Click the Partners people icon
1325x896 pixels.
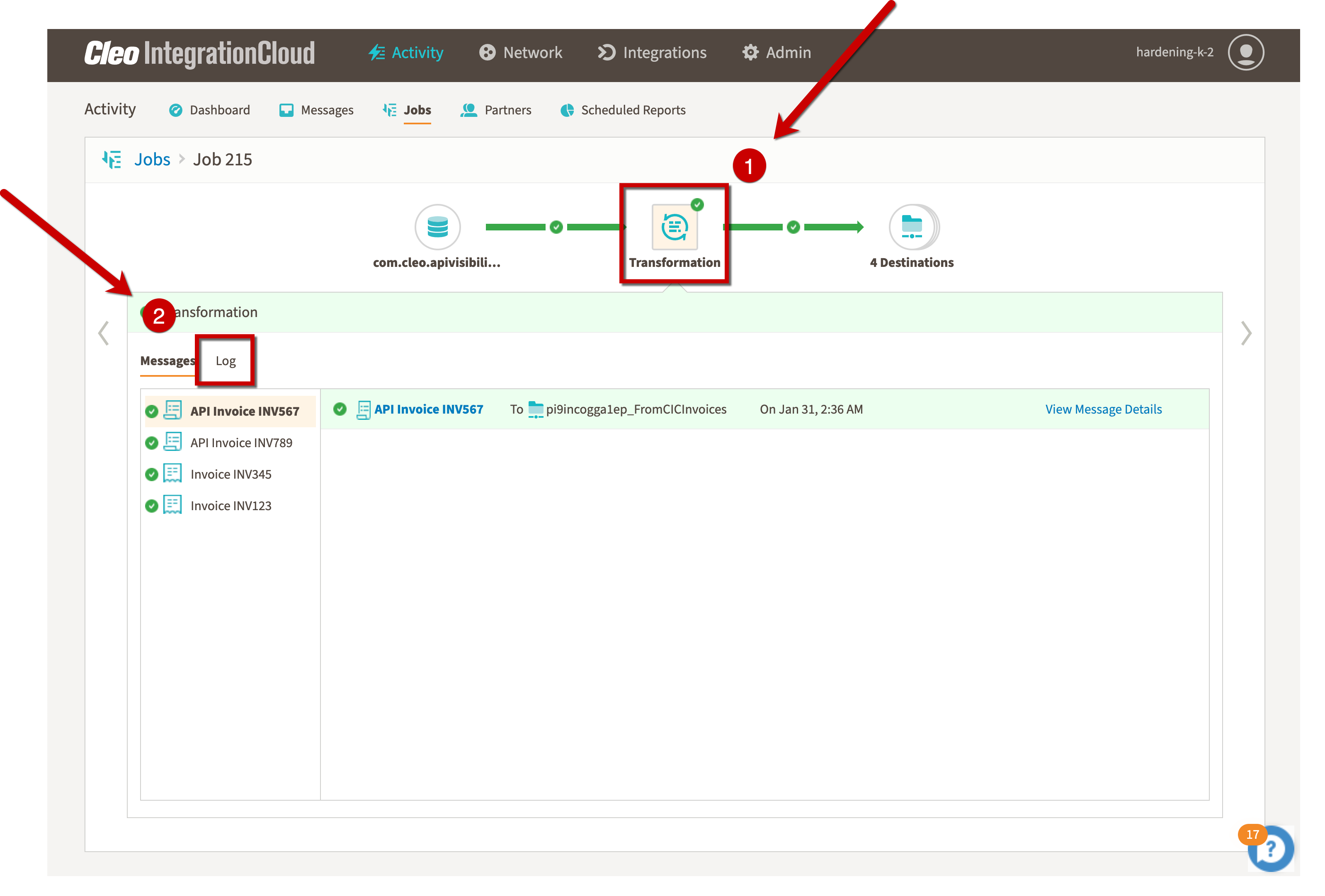click(468, 110)
